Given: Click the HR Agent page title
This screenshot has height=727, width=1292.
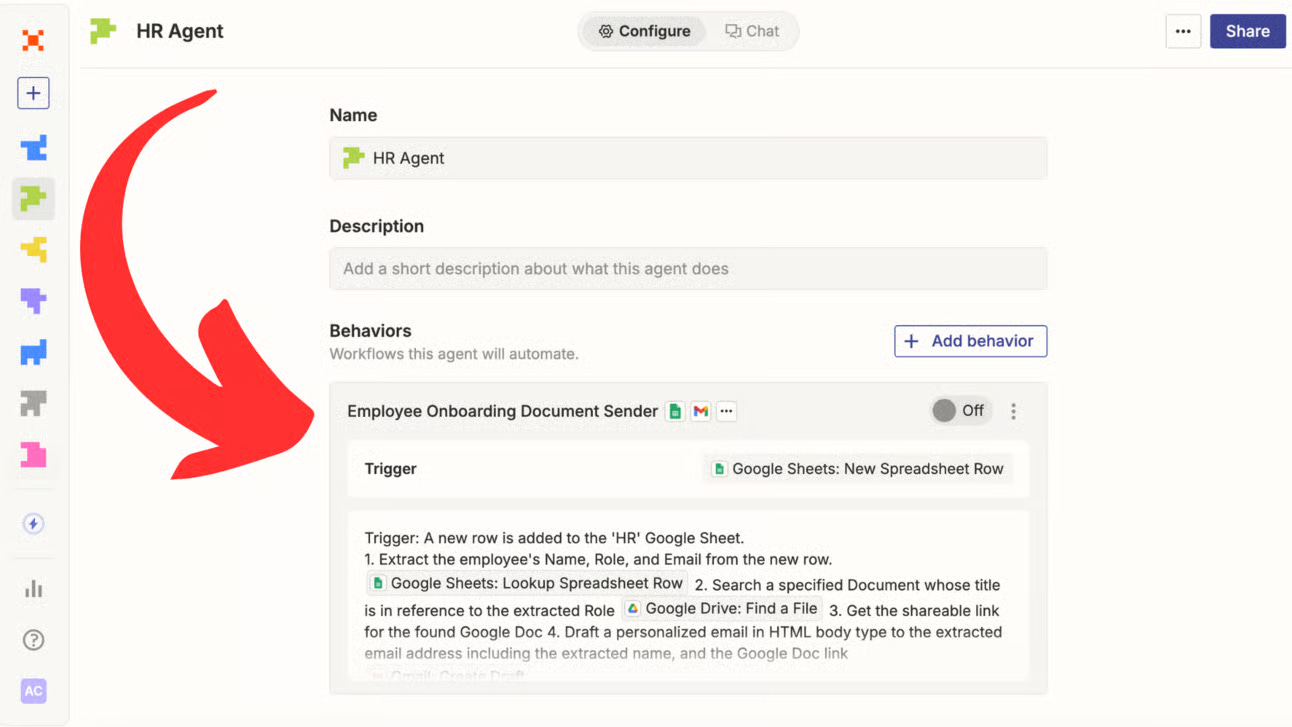Looking at the screenshot, I should pos(180,31).
